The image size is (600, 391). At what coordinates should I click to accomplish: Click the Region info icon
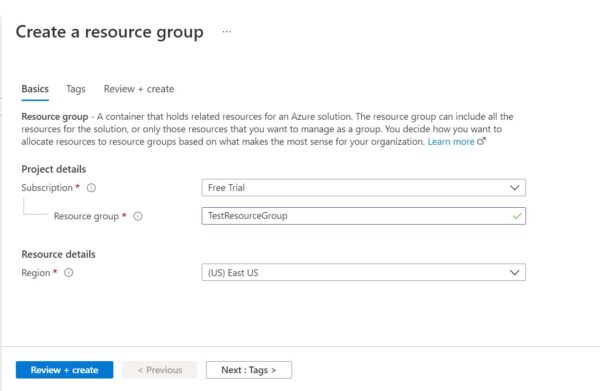pyautogui.click(x=68, y=273)
